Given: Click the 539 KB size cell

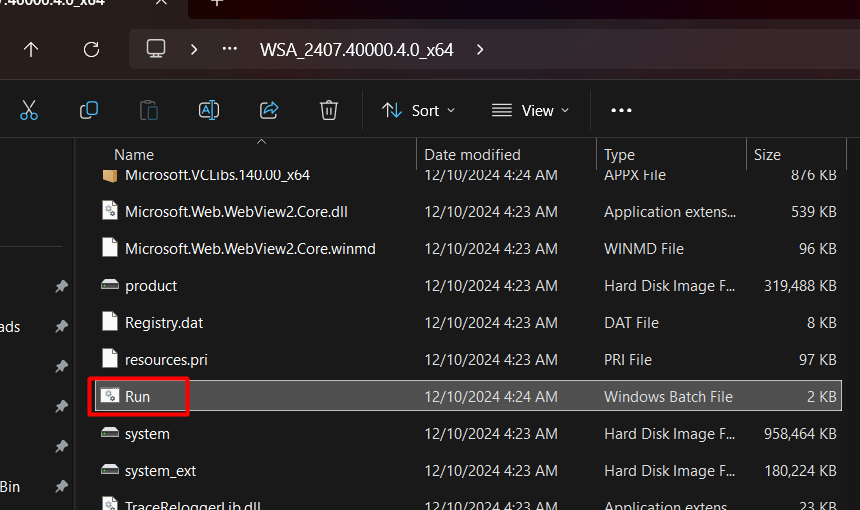Looking at the screenshot, I should [813, 212].
